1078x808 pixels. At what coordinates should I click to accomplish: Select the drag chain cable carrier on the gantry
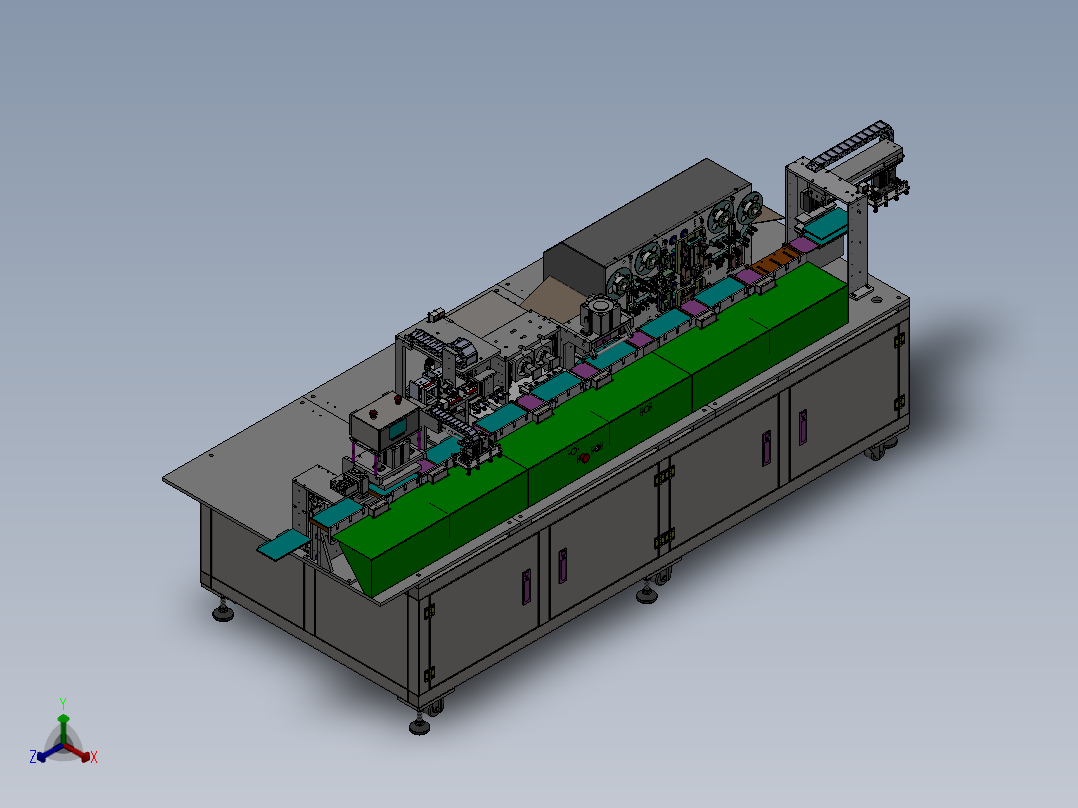point(851,144)
